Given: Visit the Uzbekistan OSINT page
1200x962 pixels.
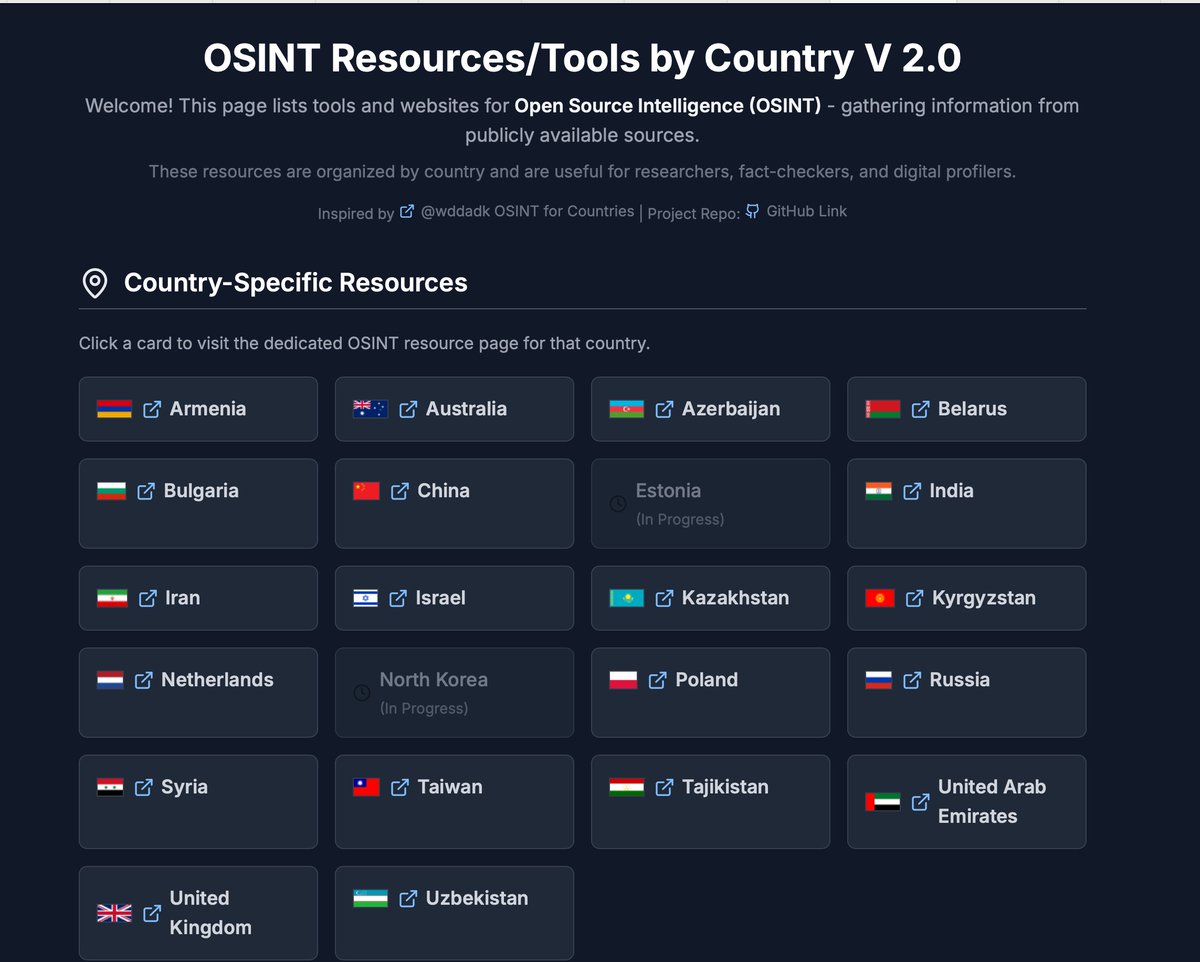Looking at the screenshot, I should 454,913.
